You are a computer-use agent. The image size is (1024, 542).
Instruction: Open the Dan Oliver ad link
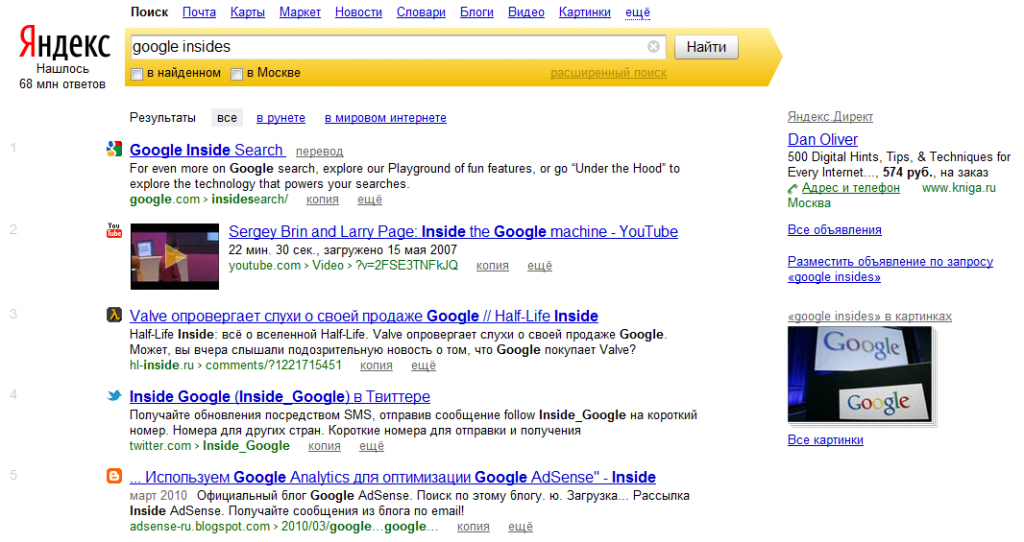pyautogui.click(x=823, y=139)
